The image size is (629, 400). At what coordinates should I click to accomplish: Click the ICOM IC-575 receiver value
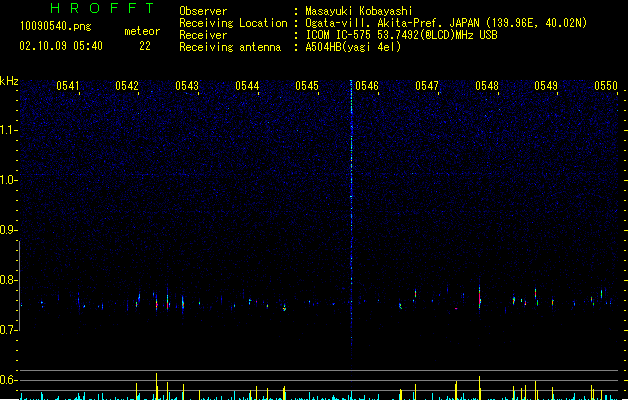(x=402, y=35)
